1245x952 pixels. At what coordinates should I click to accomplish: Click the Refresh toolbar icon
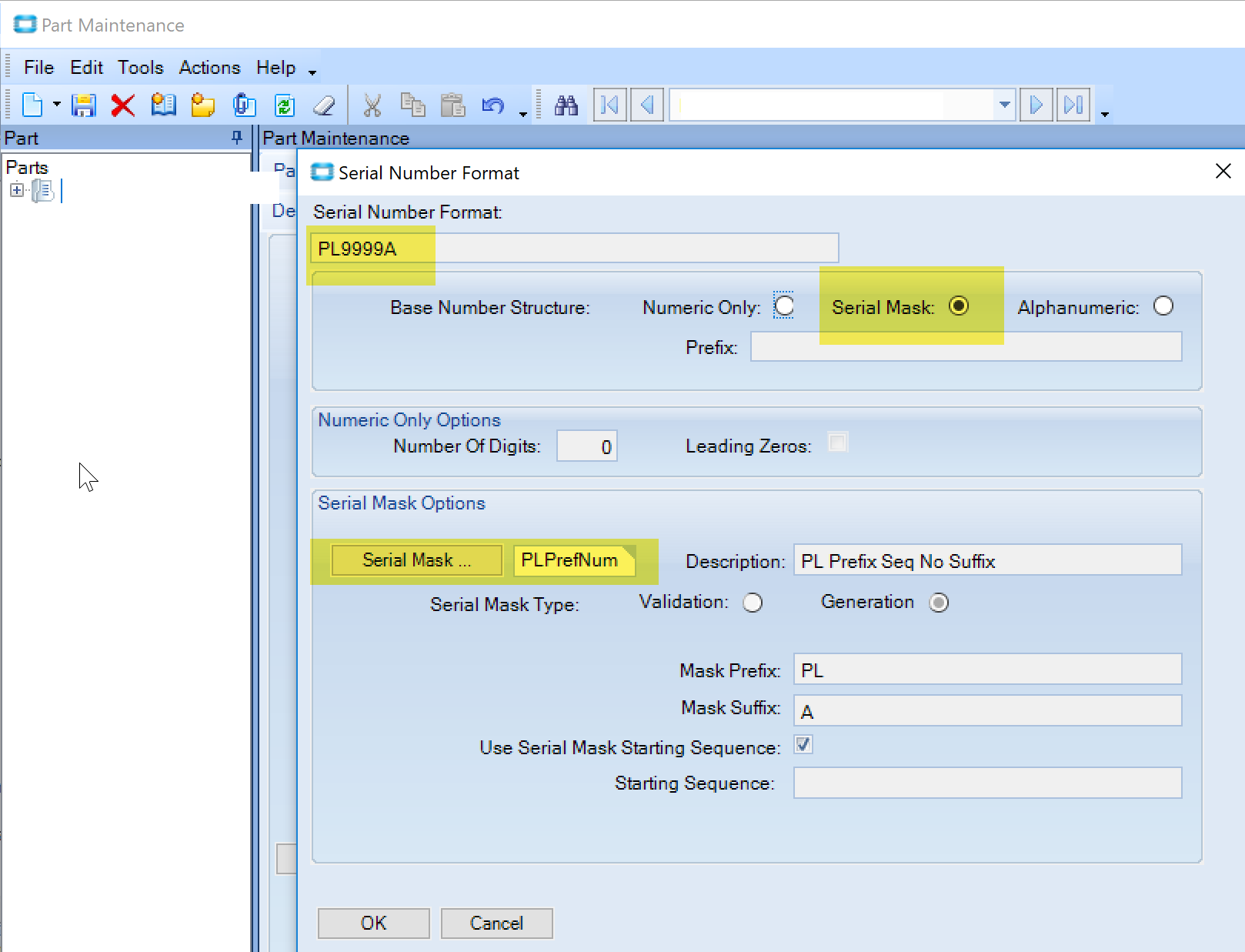click(285, 105)
